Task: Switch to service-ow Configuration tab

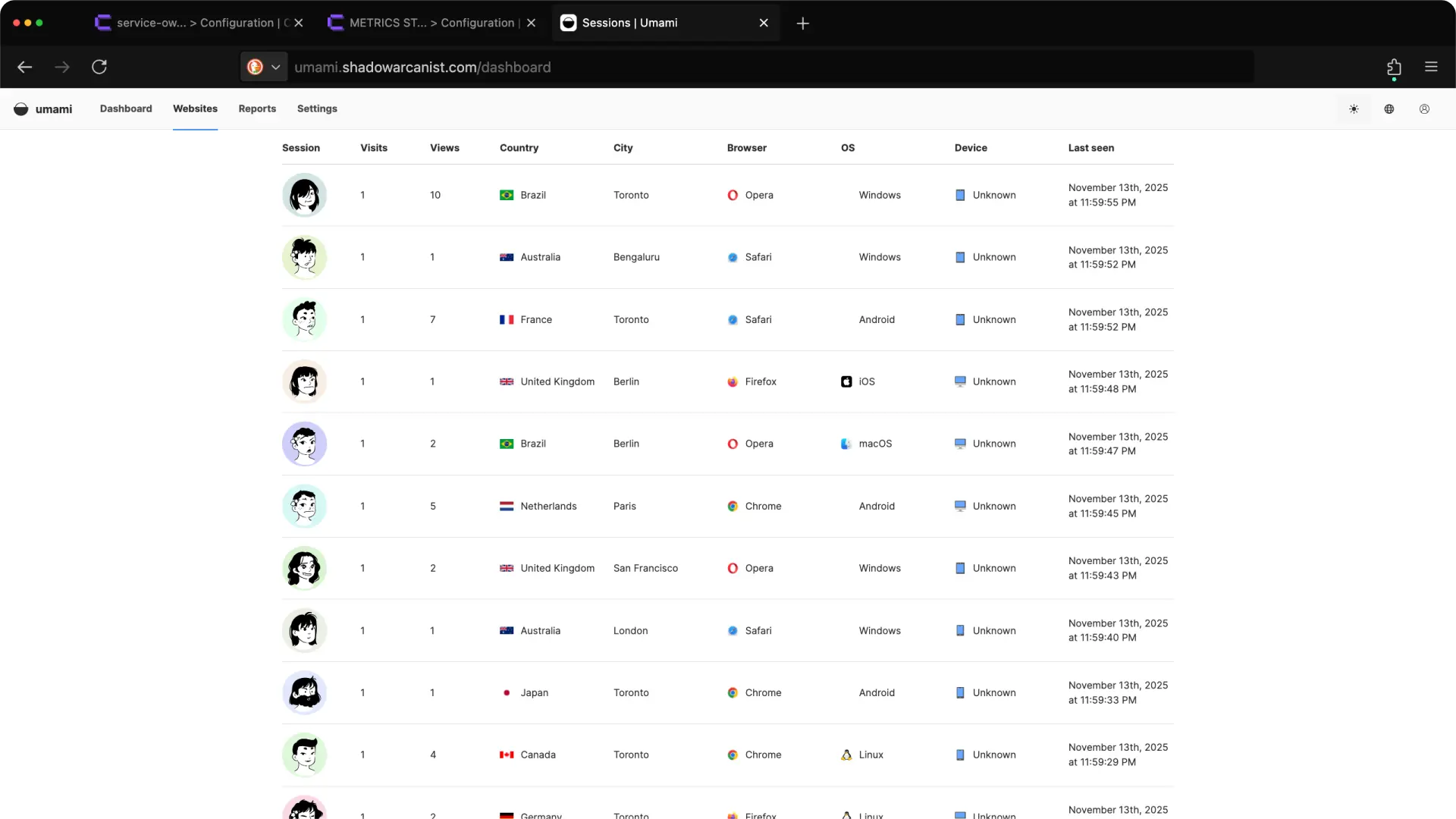Action: click(x=193, y=24)
